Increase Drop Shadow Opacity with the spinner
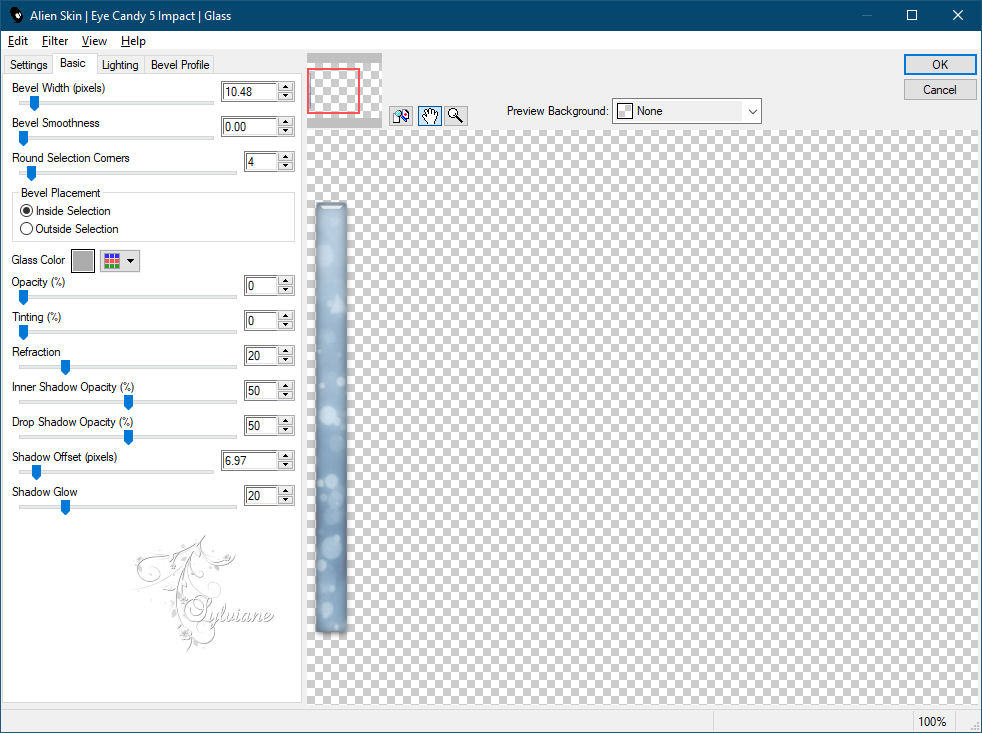This screenshot has height=733, width=982. coord(286,422)
